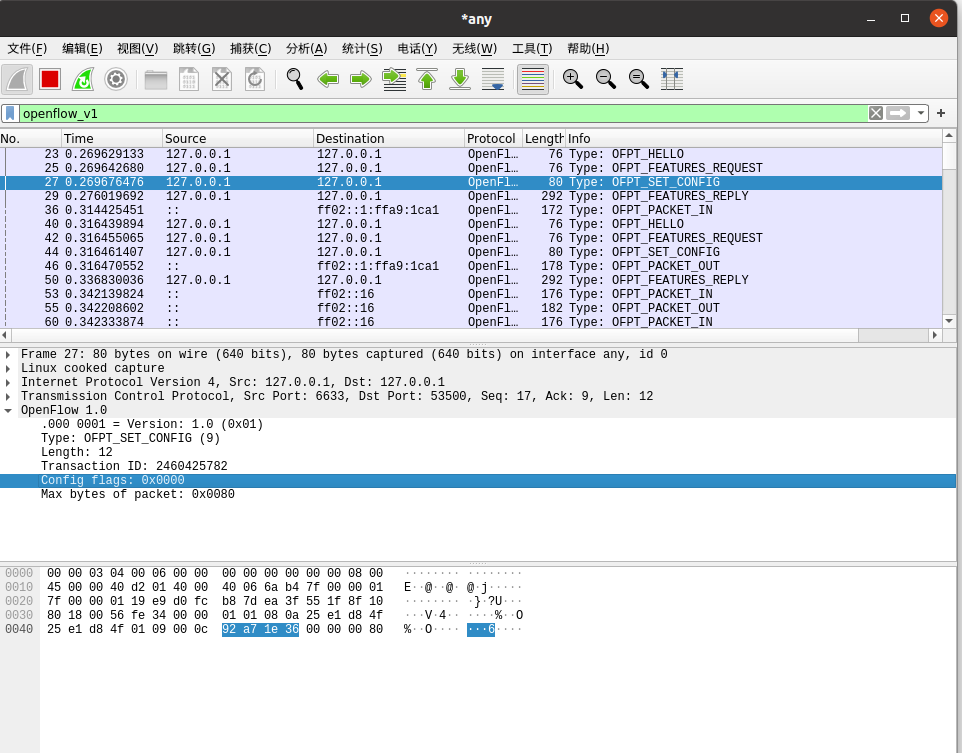Start capturing packets with shark fin icon
The width and height of the screenshot is (962, 753).
coord(17,79)
